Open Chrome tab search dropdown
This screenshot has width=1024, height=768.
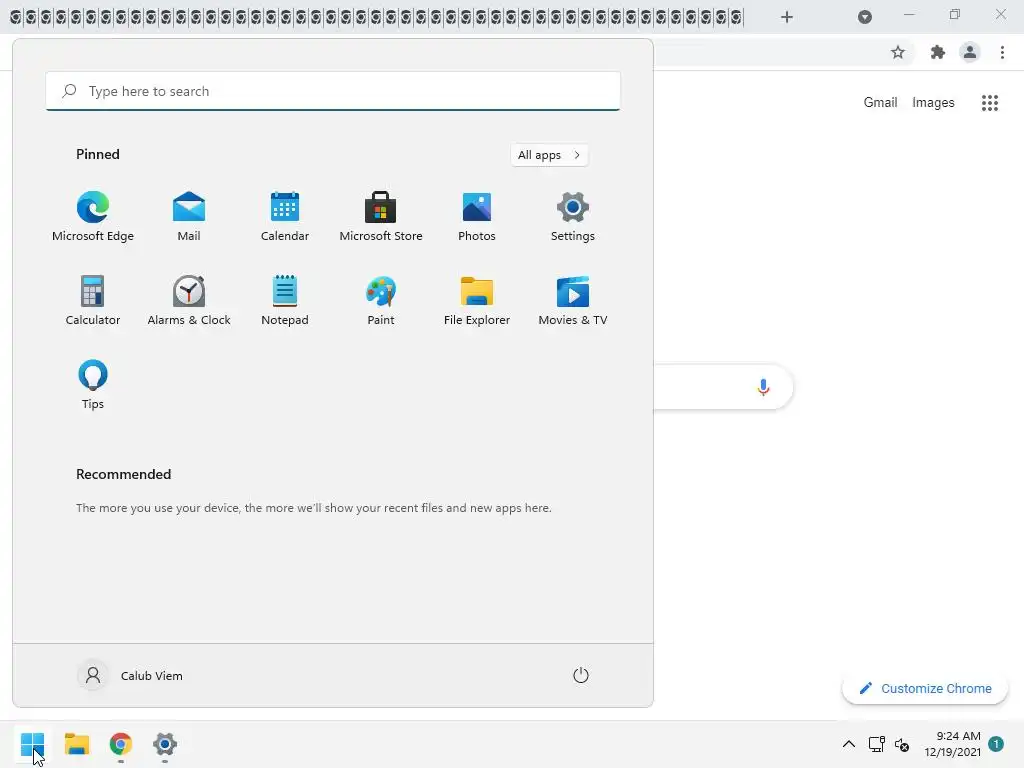tap(865, 17)
